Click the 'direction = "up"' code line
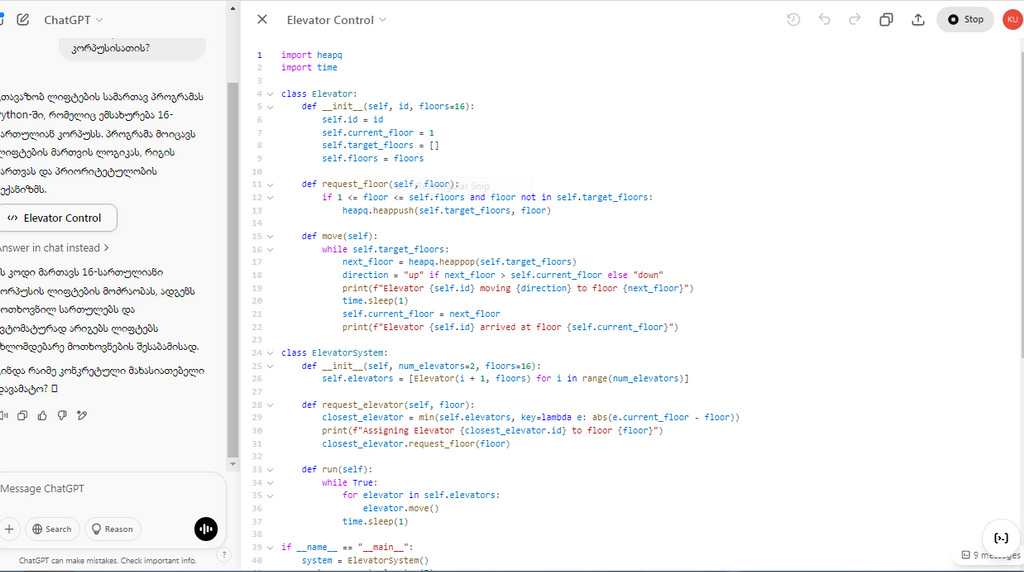Screen dimensions: 1024x572 click(x=503, y=275)
